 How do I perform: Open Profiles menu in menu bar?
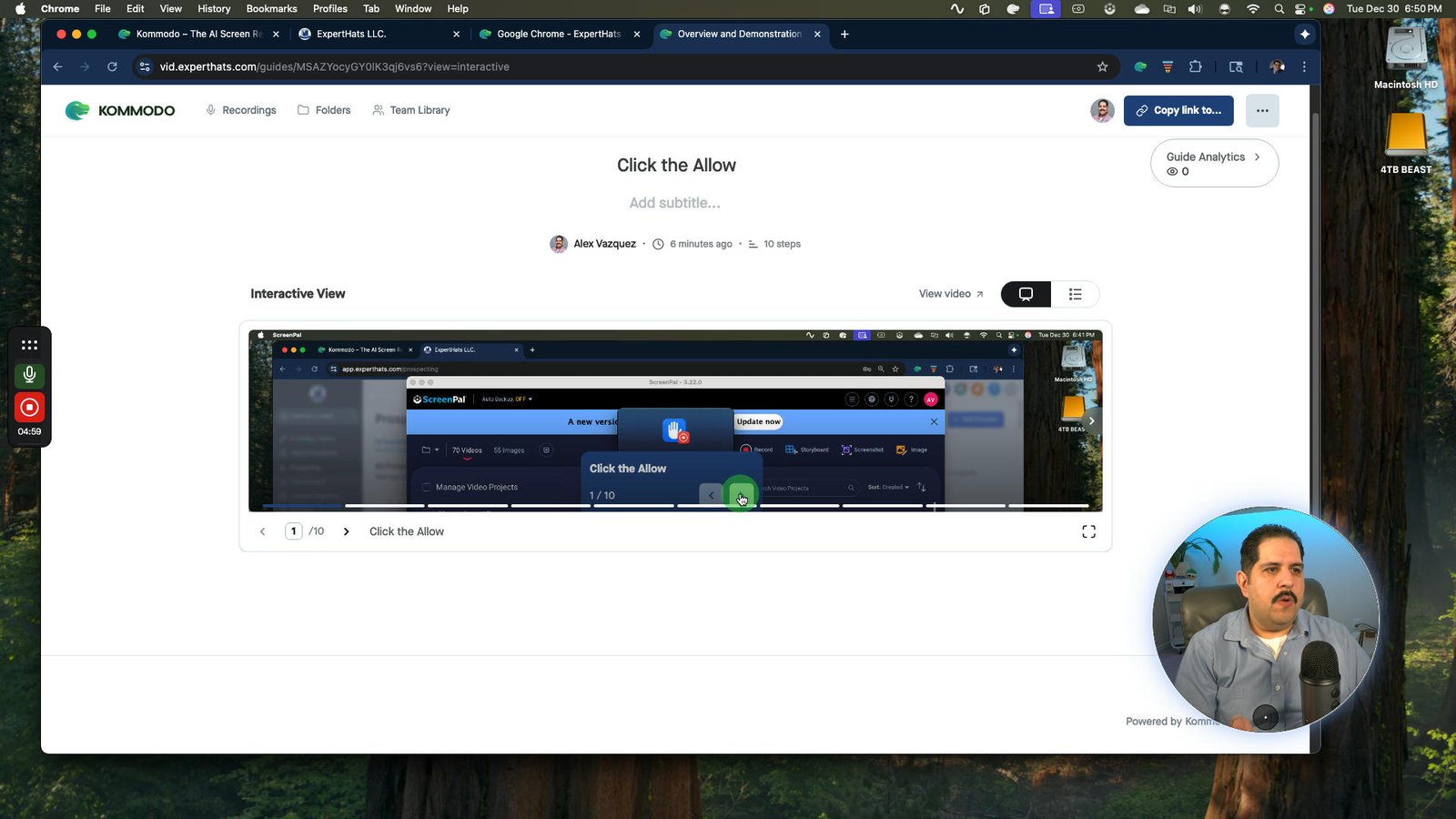[329, 8]
